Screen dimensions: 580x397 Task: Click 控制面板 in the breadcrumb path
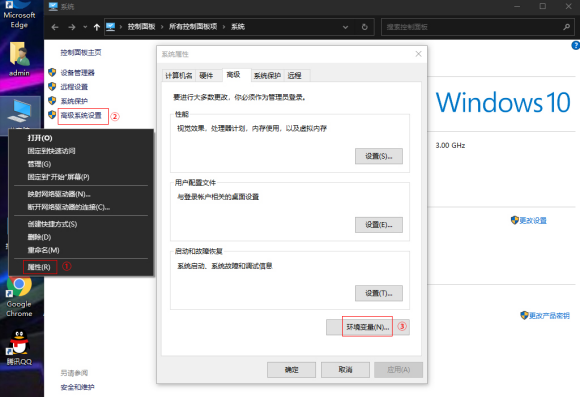click(x=141, y=27)
